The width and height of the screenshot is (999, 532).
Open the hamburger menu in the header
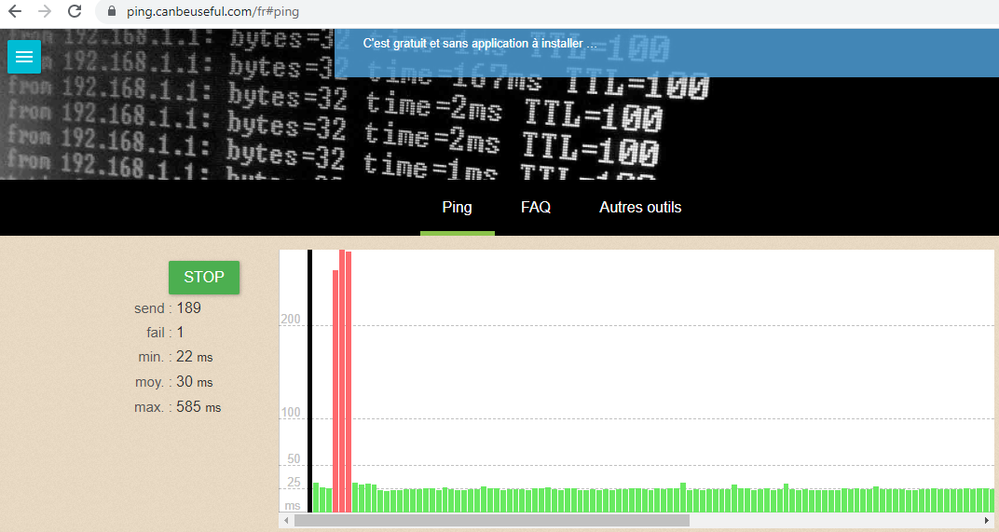(x=24, y=57)
